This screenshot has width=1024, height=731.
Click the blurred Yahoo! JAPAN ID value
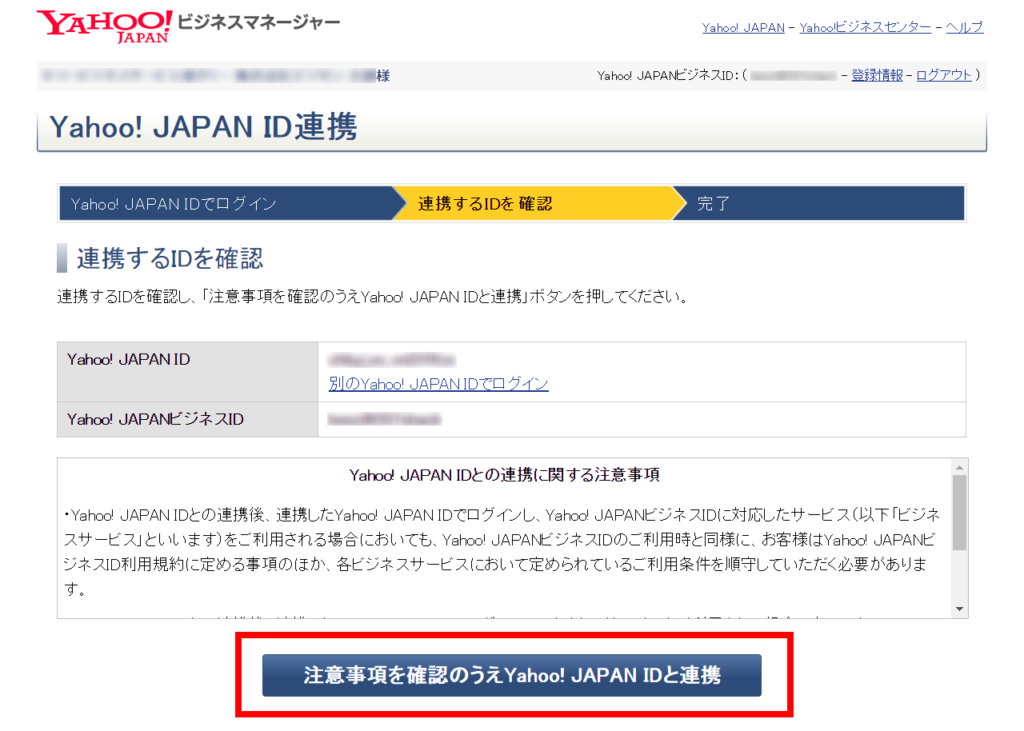tap(392, 359)
